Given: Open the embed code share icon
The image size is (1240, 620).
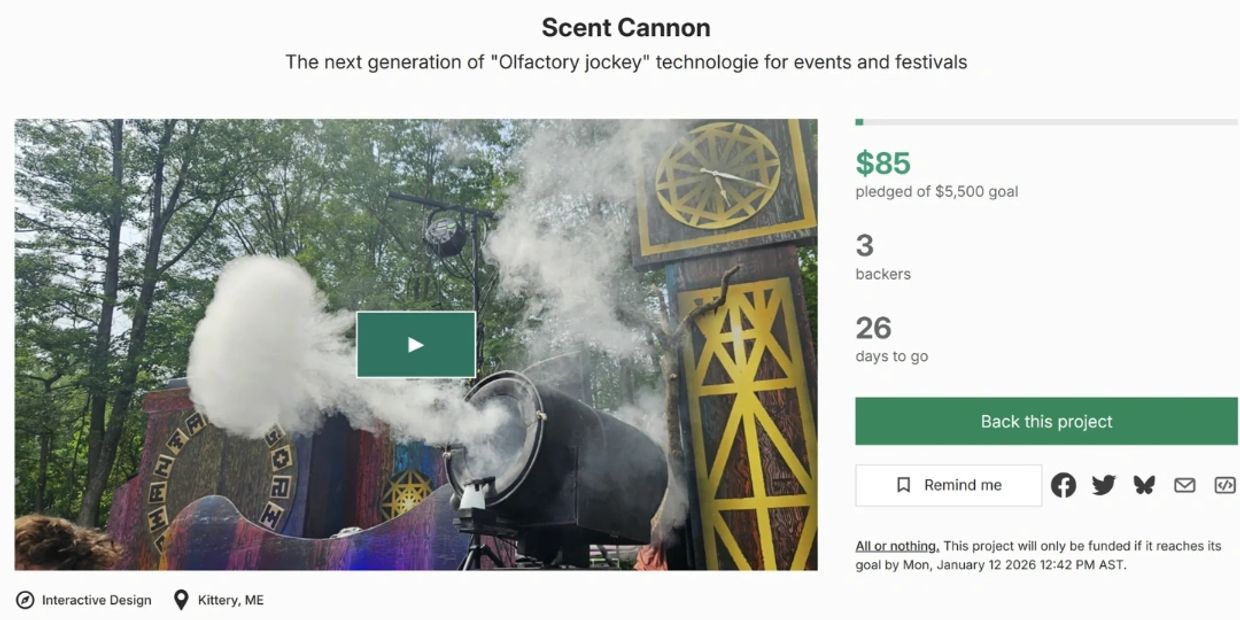Looking at the screenshot, I should tap(1223, 485).
